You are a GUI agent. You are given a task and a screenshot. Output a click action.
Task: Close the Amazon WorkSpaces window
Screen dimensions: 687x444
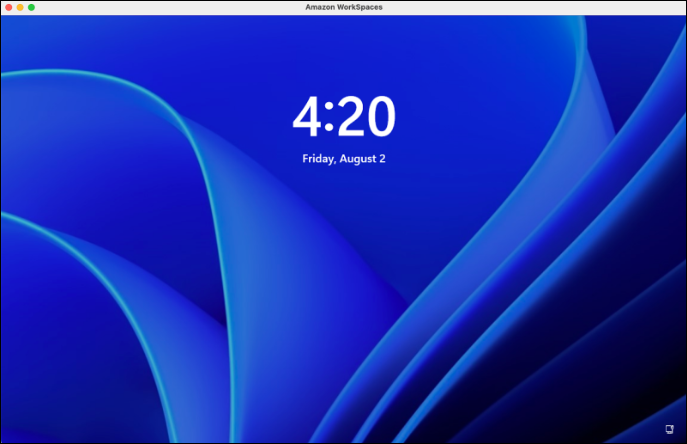pyautogui.click(x=8, y=7)
